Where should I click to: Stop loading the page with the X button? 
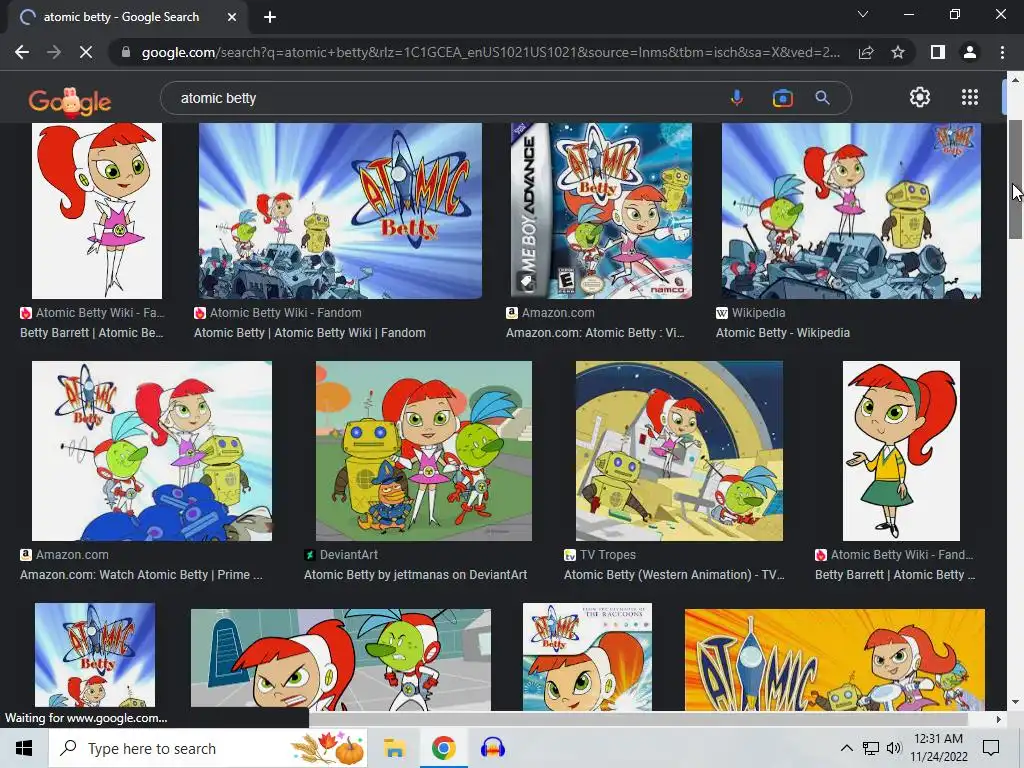pyautogui.click(x=86, y=52)
